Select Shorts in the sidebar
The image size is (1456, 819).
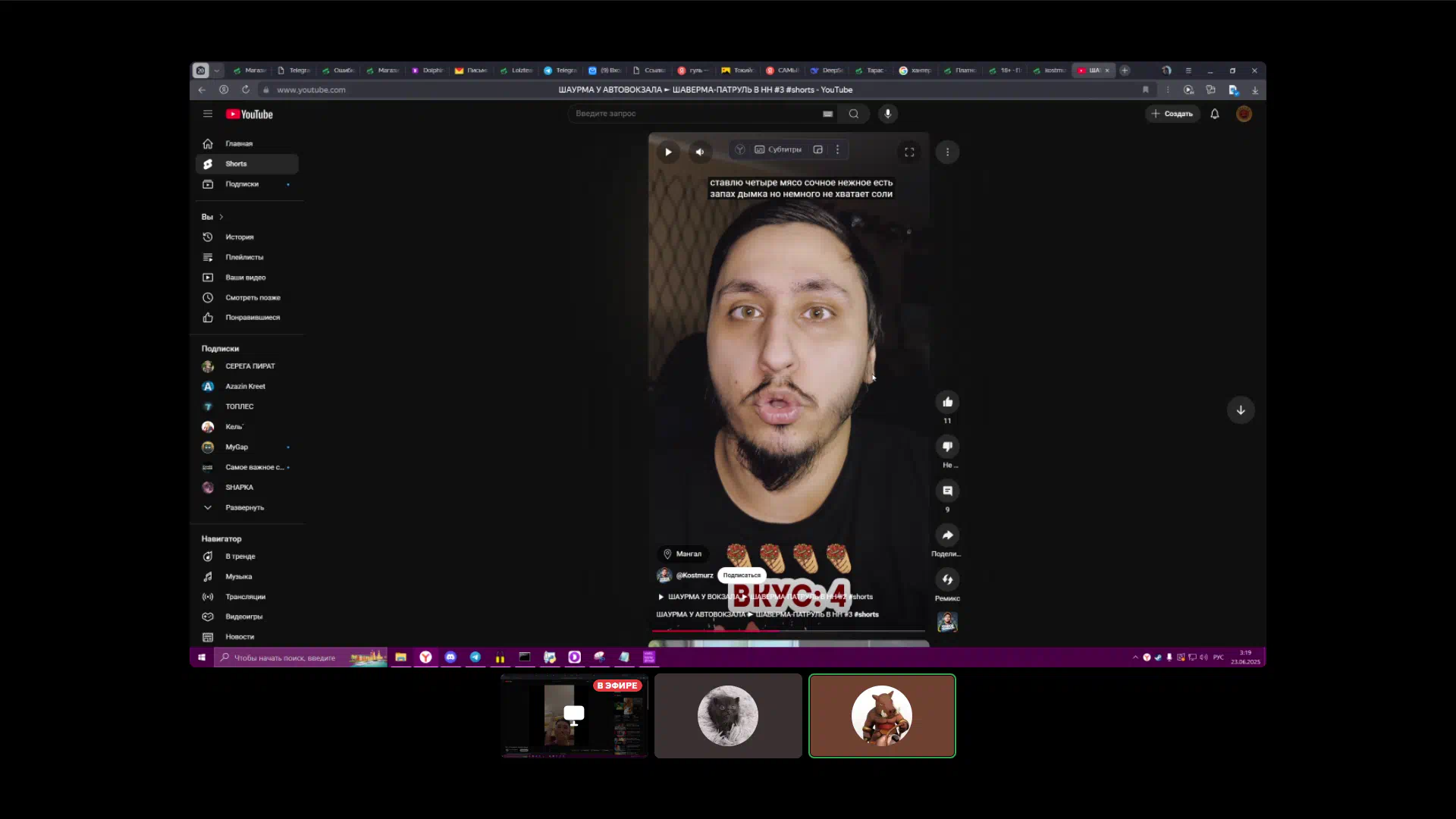(247, 164)
